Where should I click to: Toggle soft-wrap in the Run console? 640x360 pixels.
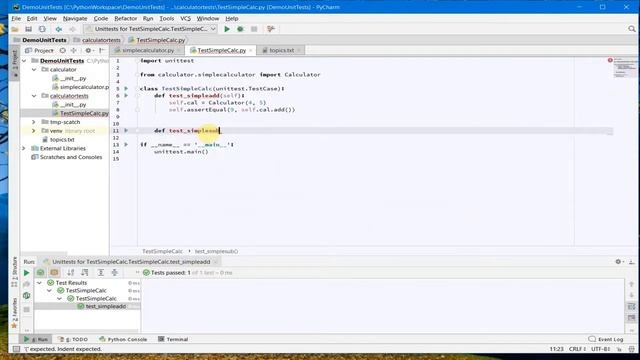click(x=631, y=306)
